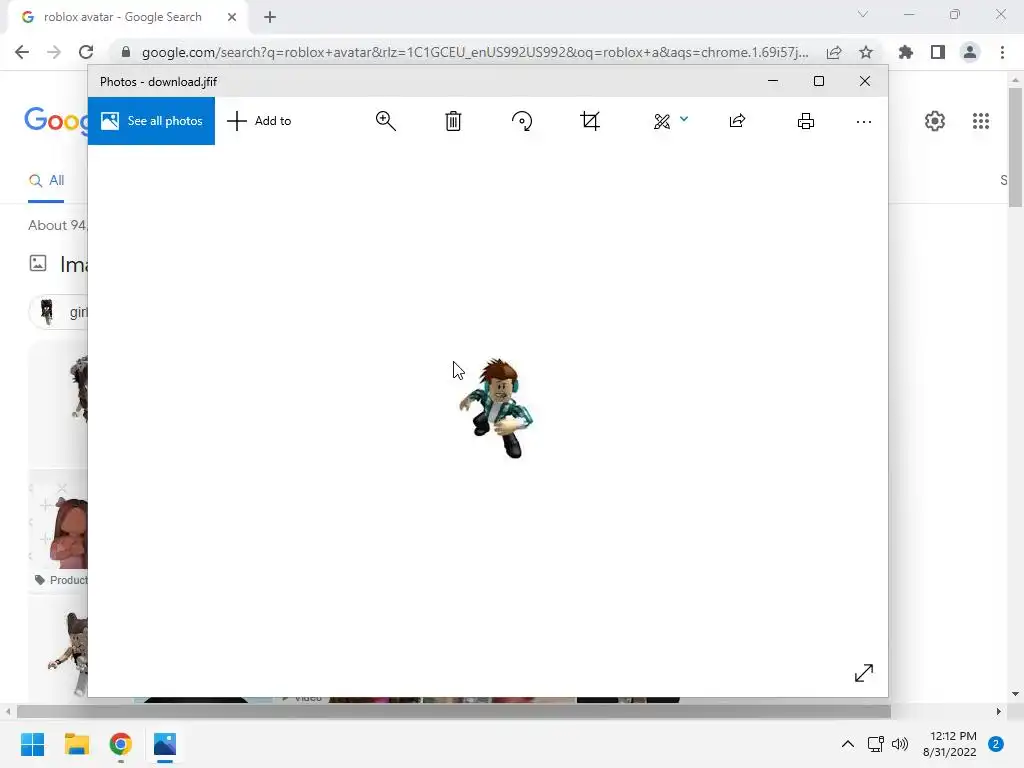Bookmark this tab with the star icon

coord(866,52)
